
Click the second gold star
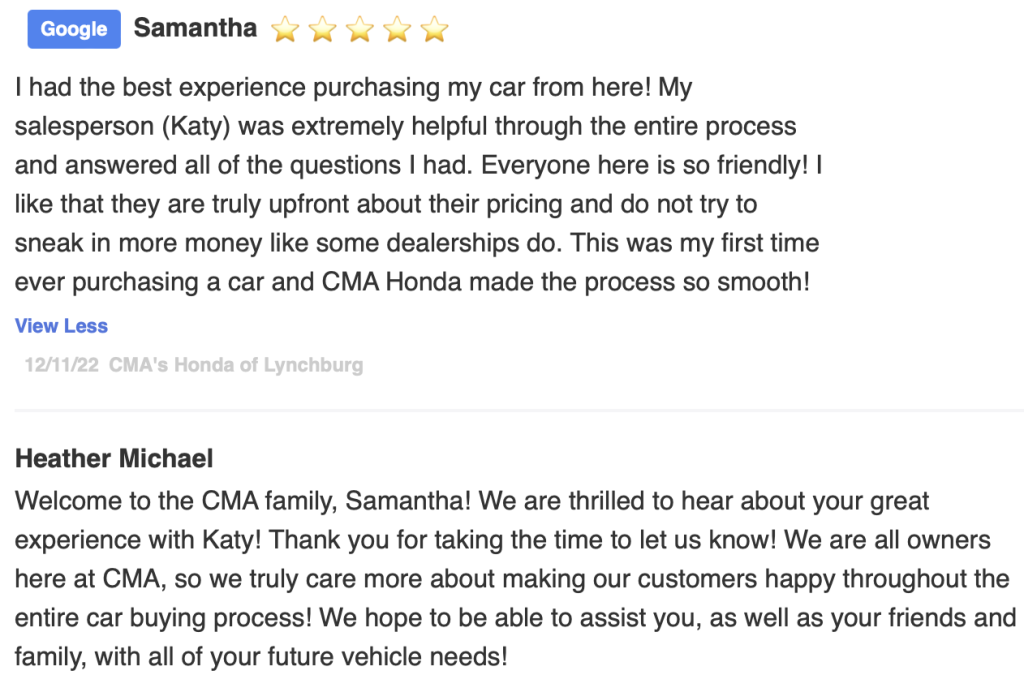(322, 29)
